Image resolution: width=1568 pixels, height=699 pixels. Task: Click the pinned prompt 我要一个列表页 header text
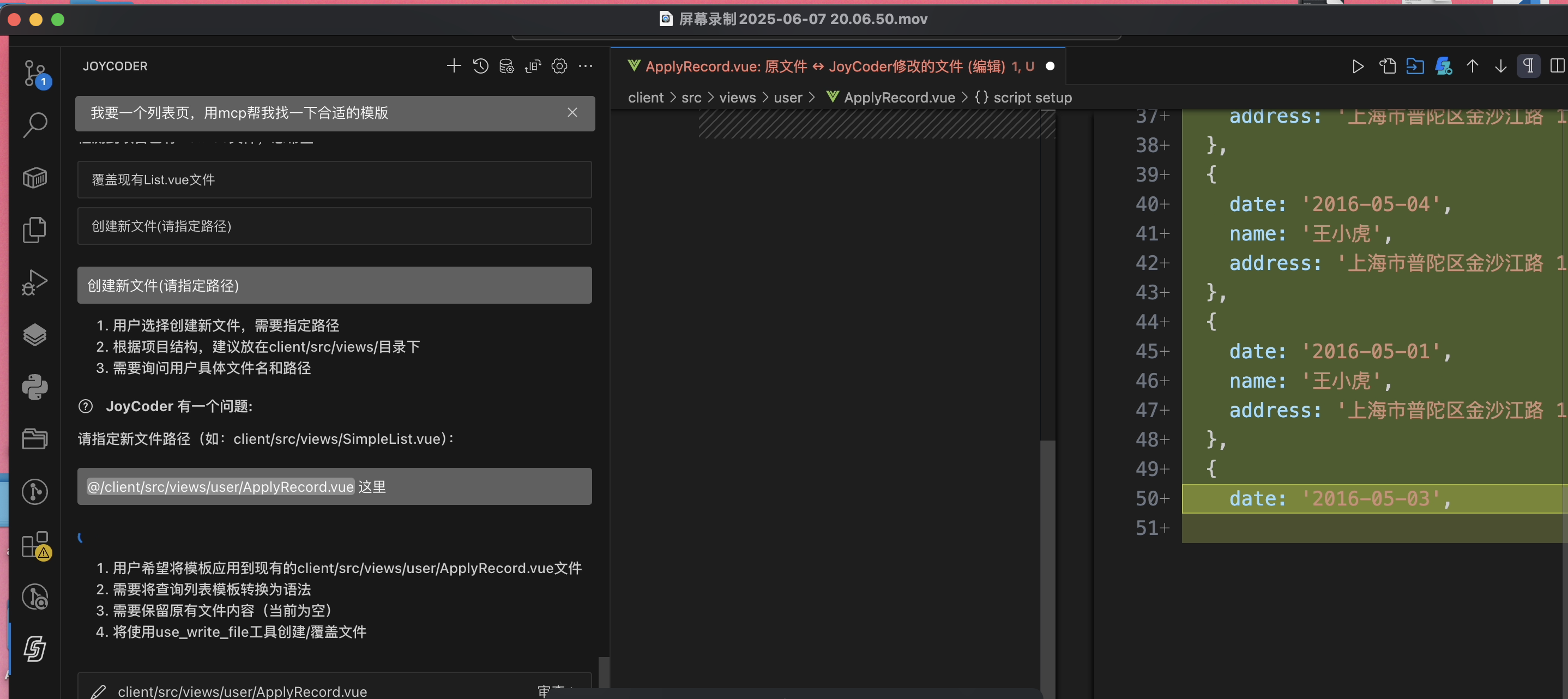tap(239, 113)
